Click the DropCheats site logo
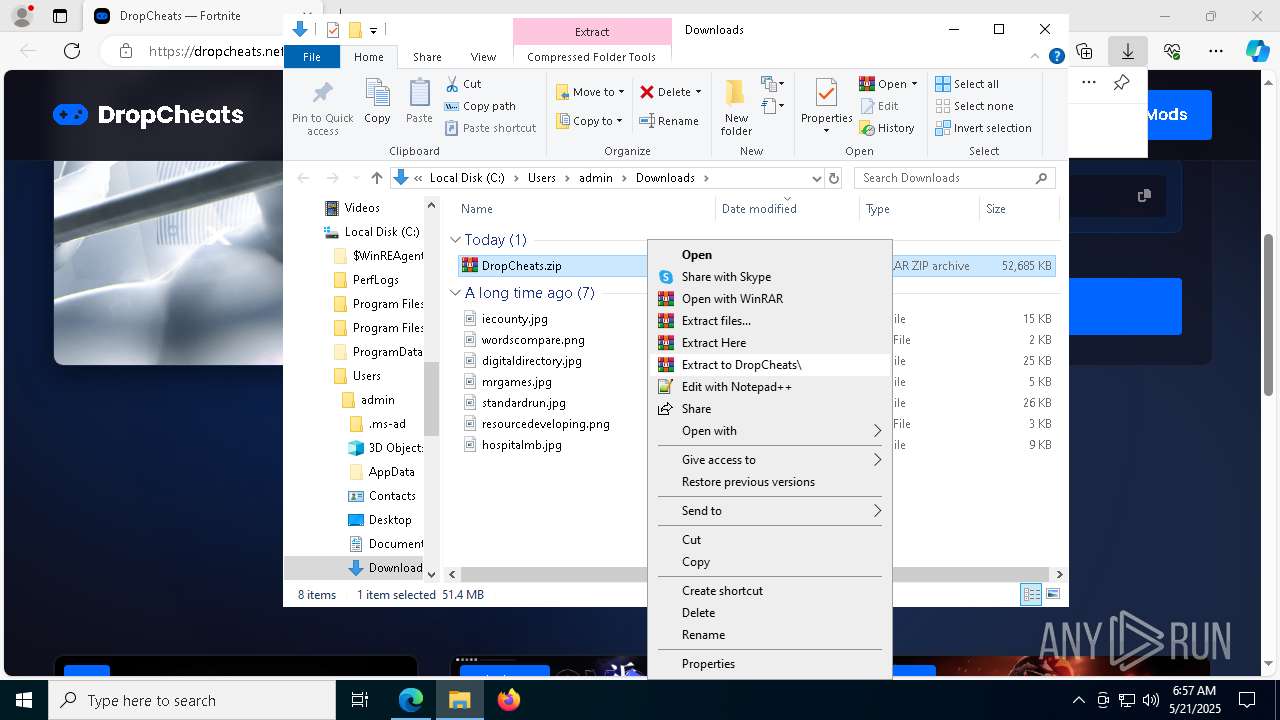Image resolution: width=1280 pixels, height=720 pixels. tap(148, 115)
